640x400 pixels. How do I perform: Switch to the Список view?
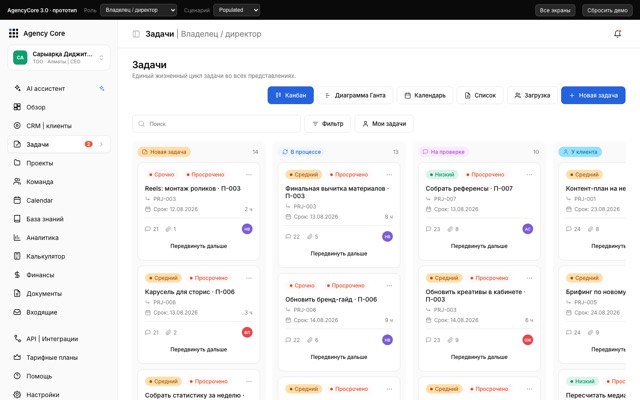click(480, 95)
